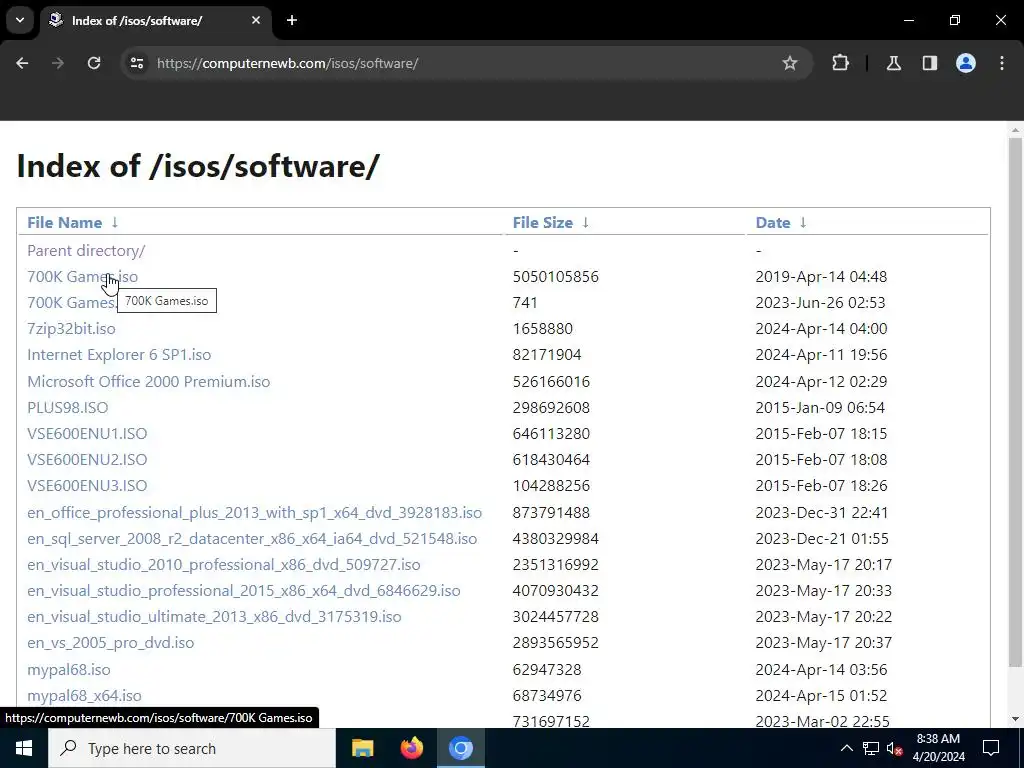Select the Index of /isos/software/ tab
The image size is (1024, 768).
coord(156,20)
